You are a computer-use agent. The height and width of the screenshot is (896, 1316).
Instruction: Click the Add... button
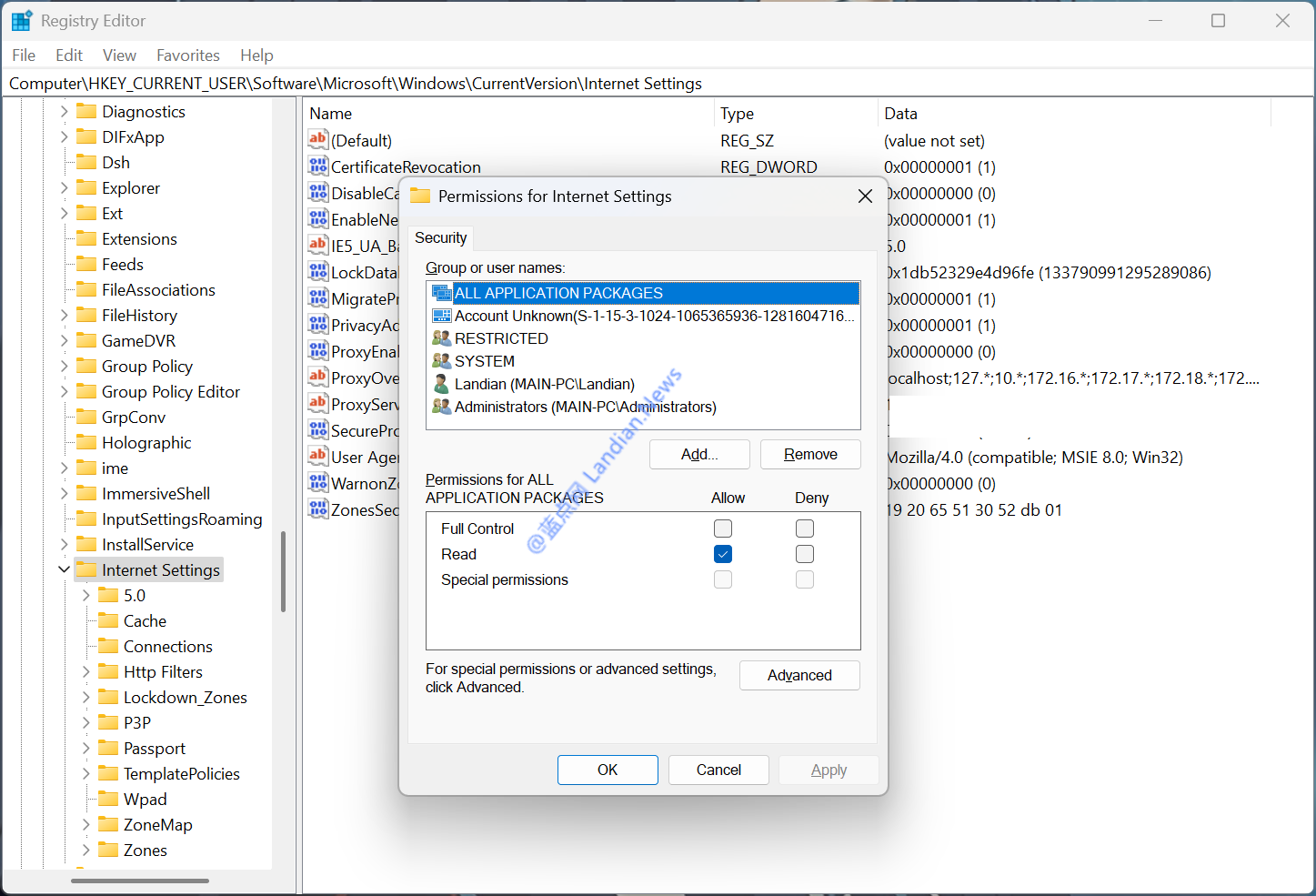coord(699,454)
